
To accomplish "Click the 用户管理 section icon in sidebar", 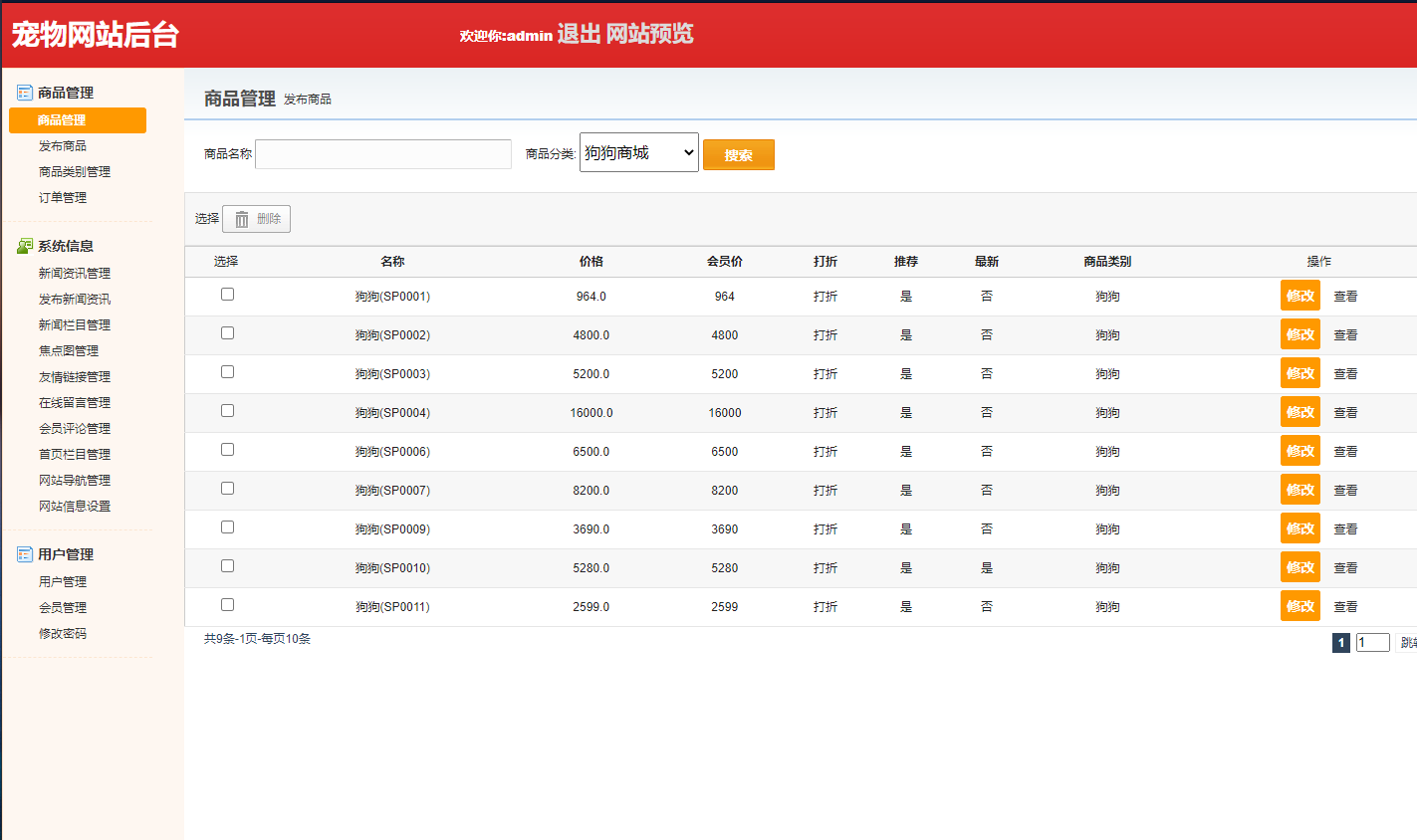I will click(25, 554).
